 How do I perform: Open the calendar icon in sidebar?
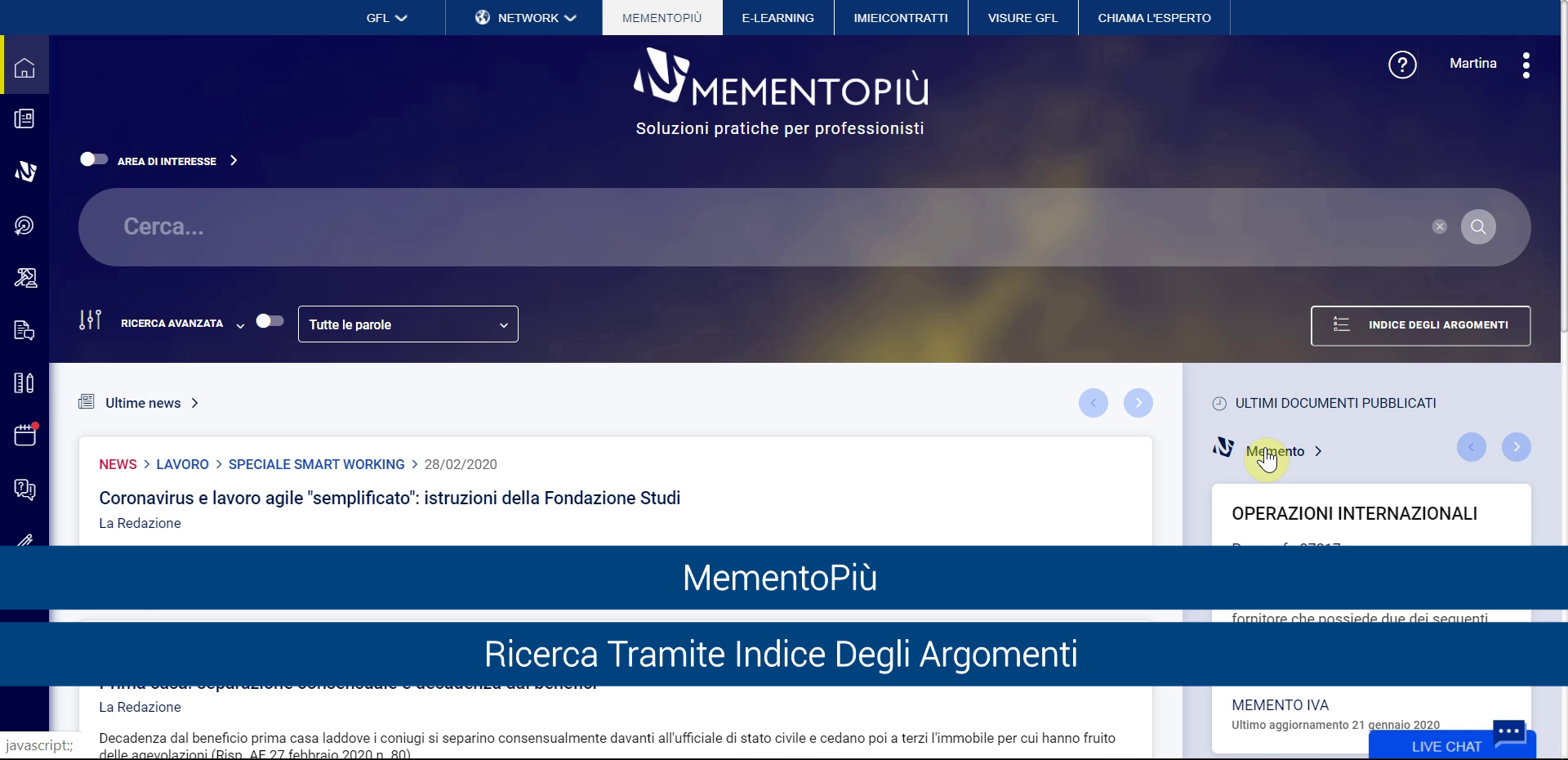tap(25, 435)
